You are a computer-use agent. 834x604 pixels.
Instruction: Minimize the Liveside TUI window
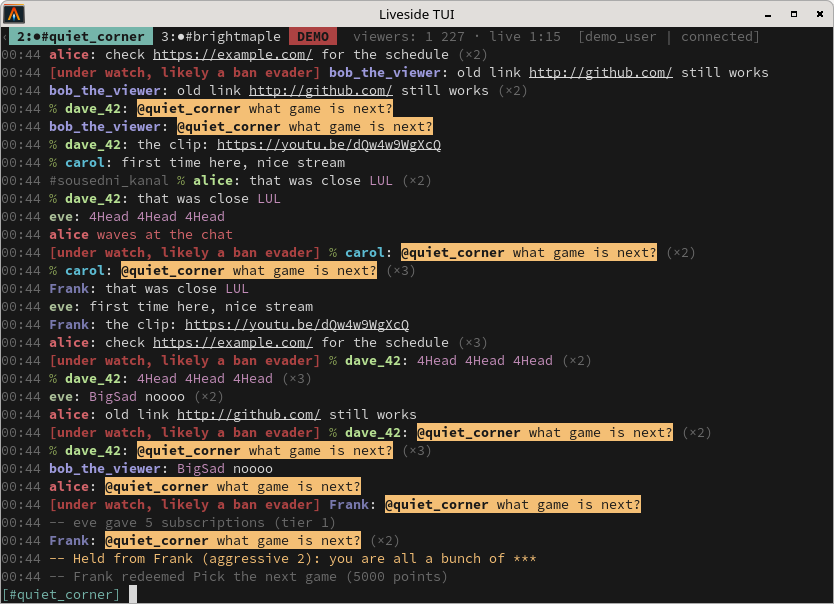pyautogui.click(x=768, y=14)
